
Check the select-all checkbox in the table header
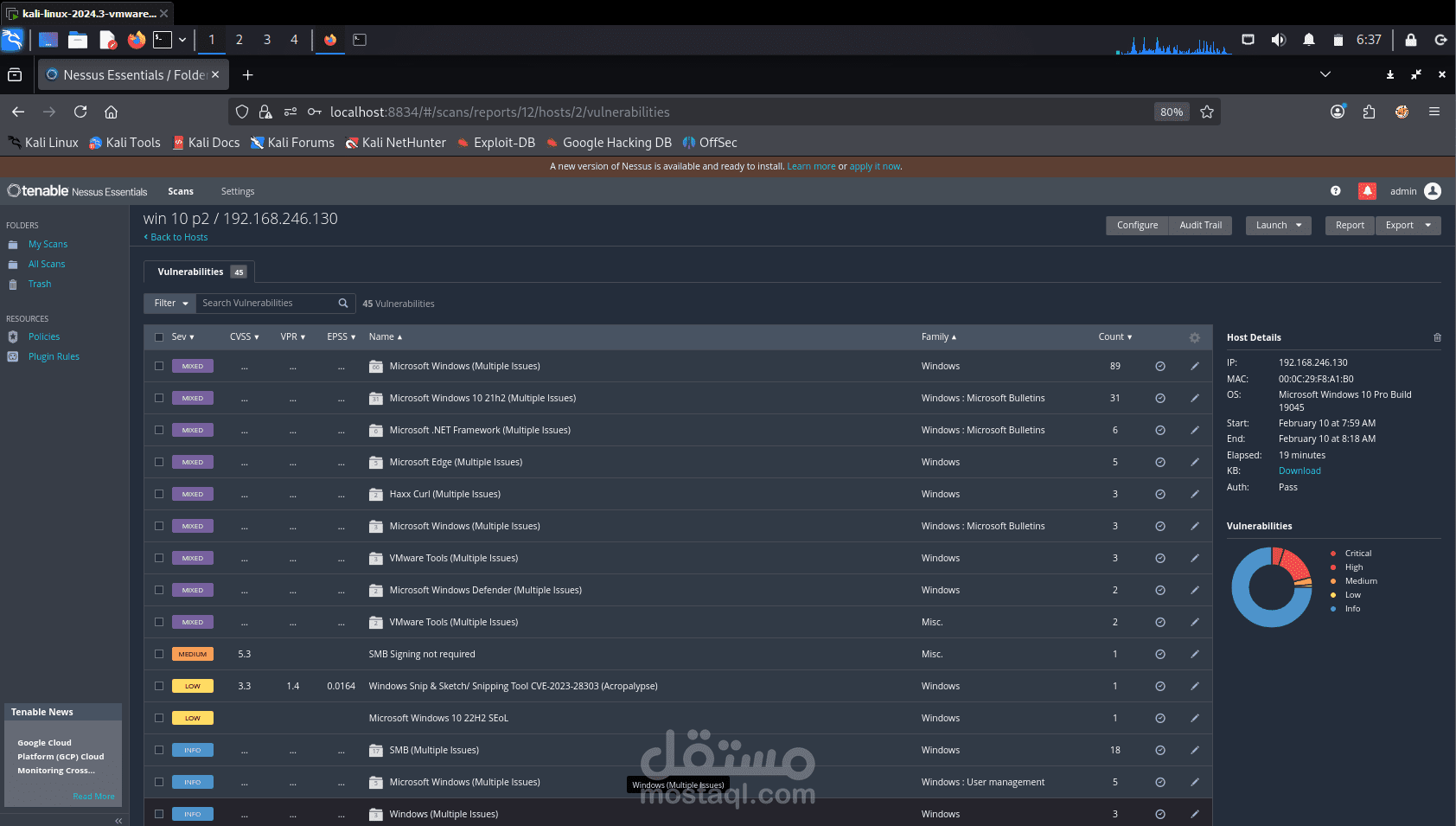tap(159, 337)
